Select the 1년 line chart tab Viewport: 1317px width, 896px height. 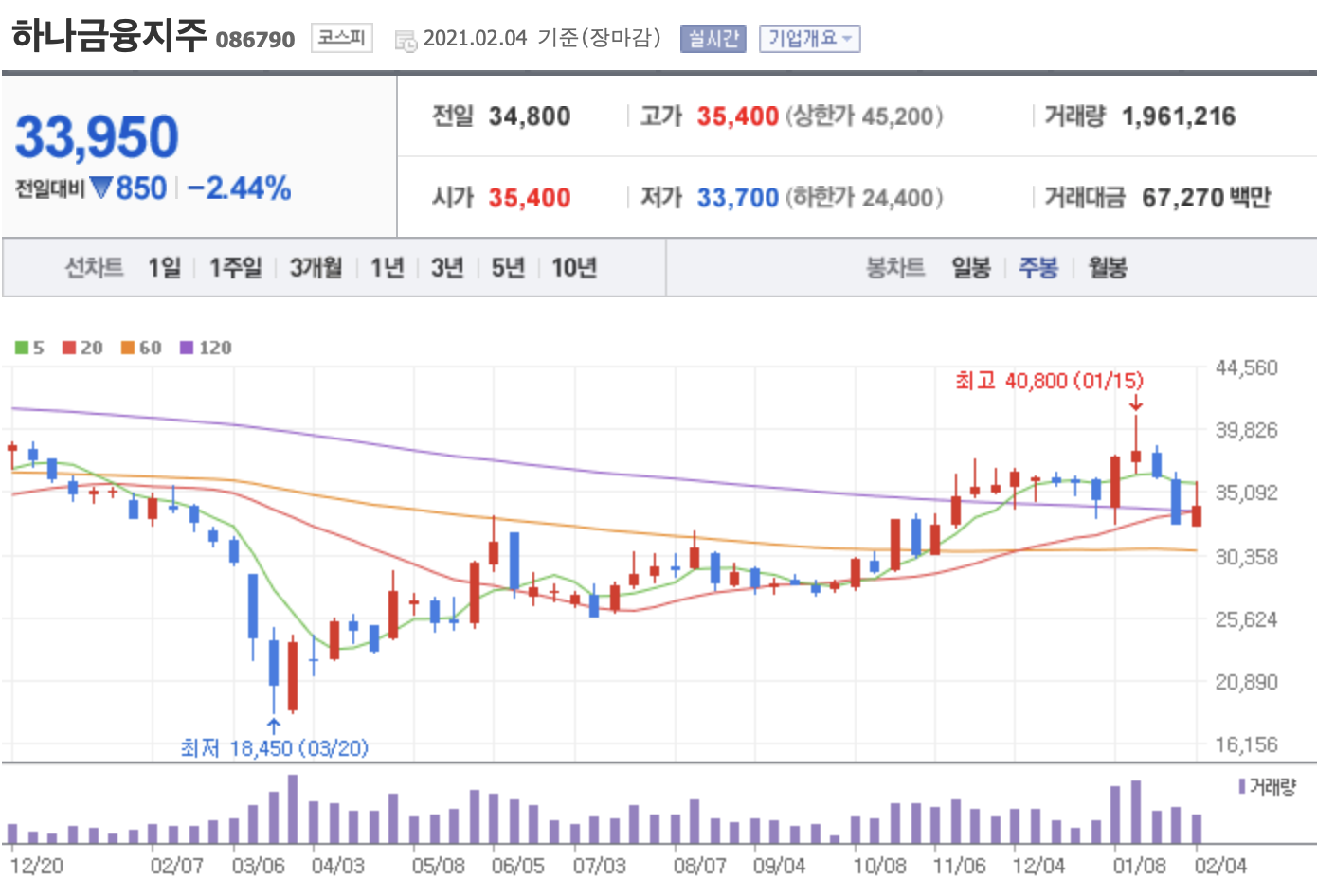pyautogui.click(x=387, y=268)
